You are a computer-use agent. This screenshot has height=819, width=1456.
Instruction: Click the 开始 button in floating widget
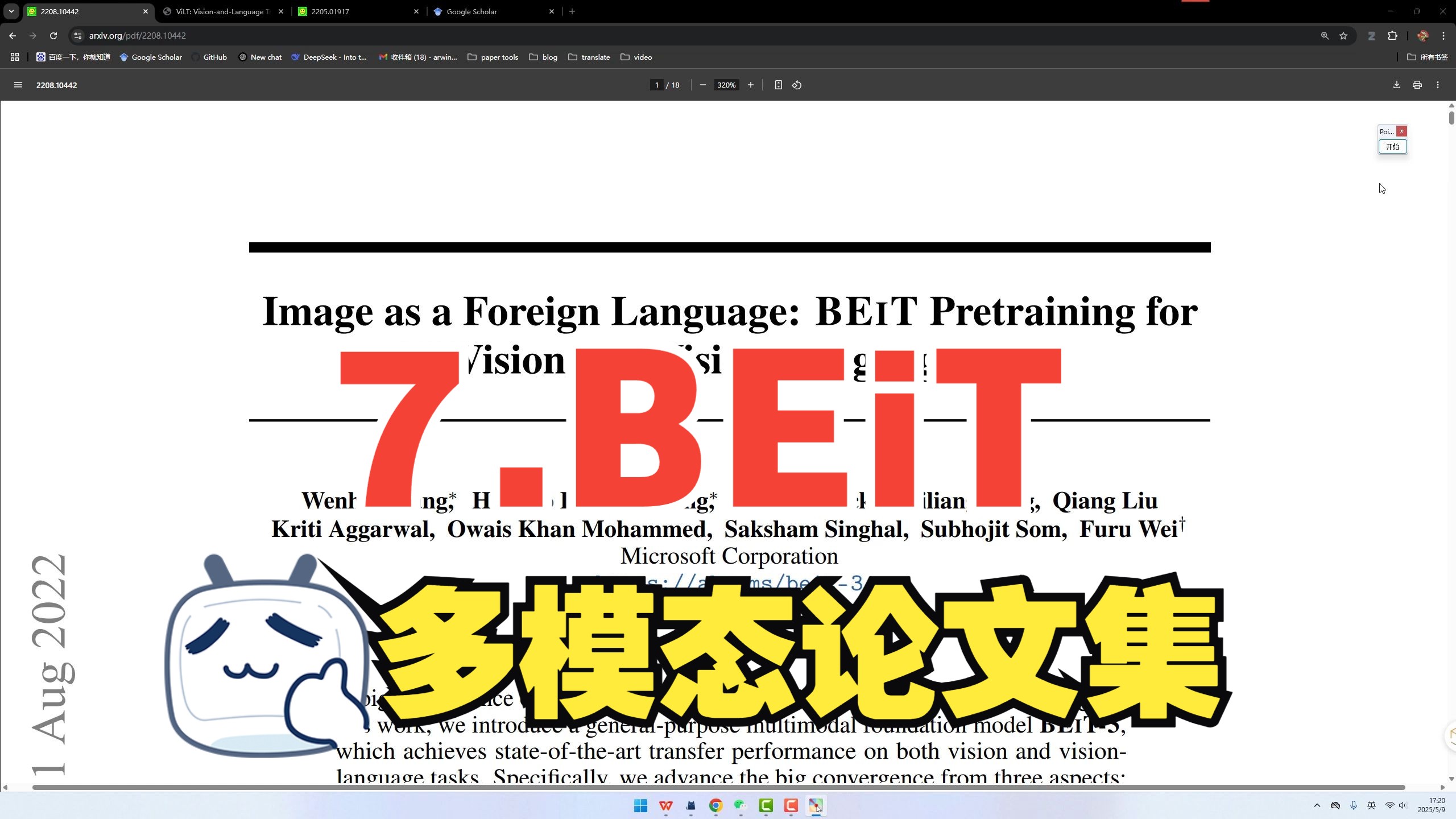[1392, 147]
